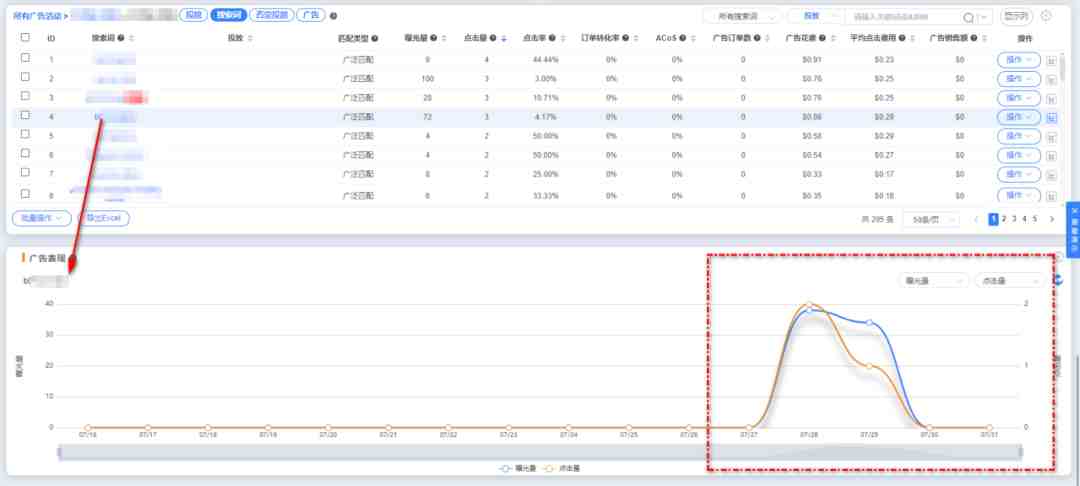
Task: Open 投放 dropdown beside search box
Action: [x=816, y=17]
